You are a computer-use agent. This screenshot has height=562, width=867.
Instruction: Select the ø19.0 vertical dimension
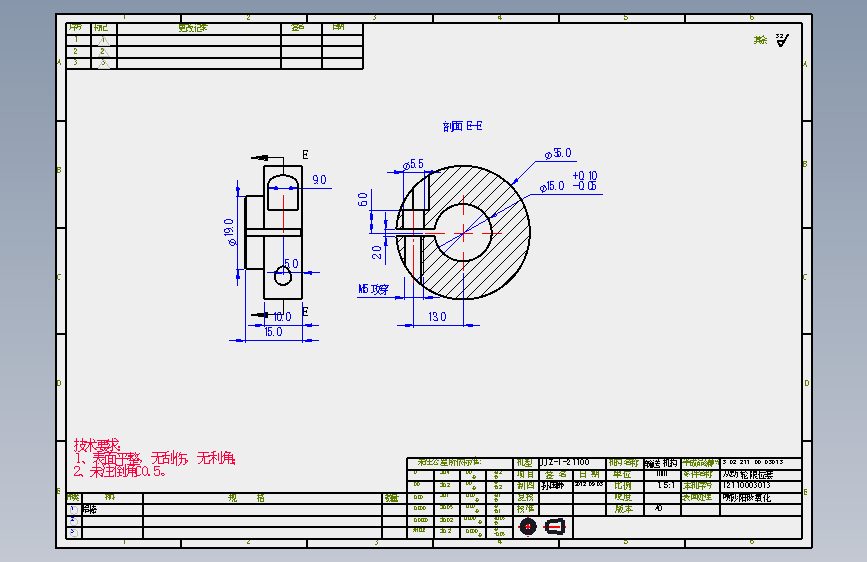coord(230,232)
